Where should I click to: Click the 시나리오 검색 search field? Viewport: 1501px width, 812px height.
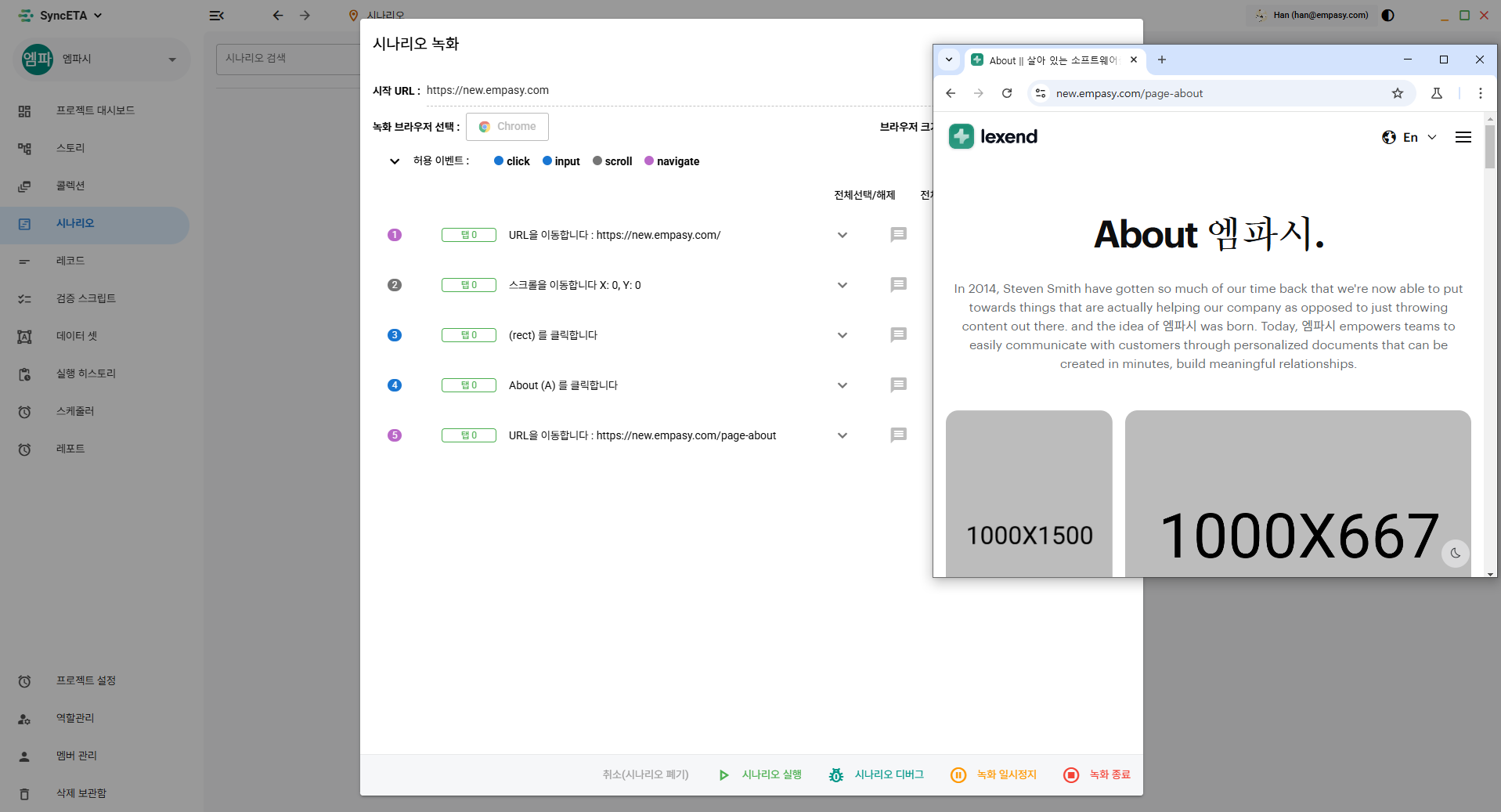tap(287, 59)
